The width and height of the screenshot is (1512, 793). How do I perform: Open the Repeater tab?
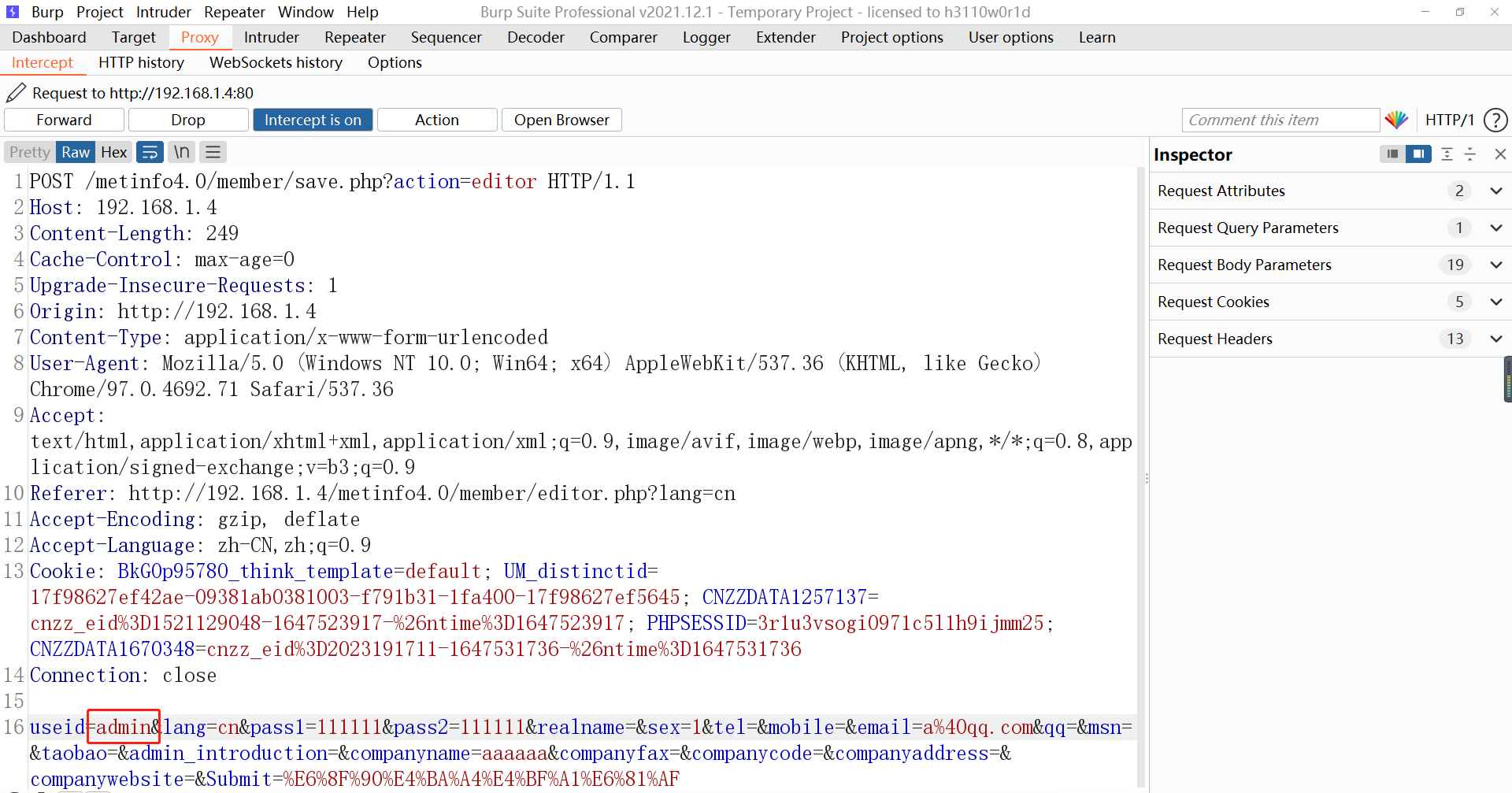pos(355,37)
